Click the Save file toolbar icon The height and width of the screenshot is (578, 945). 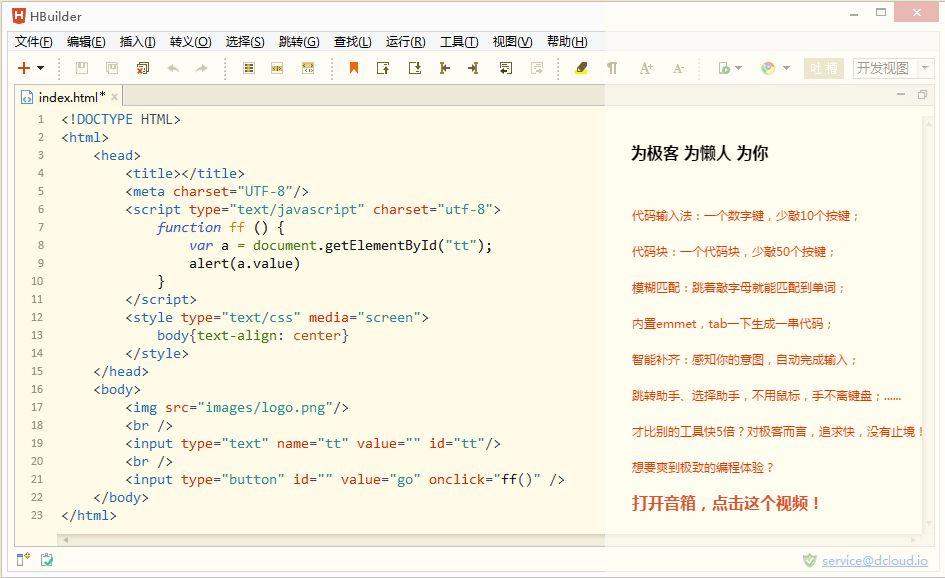[x=81, y=68]
